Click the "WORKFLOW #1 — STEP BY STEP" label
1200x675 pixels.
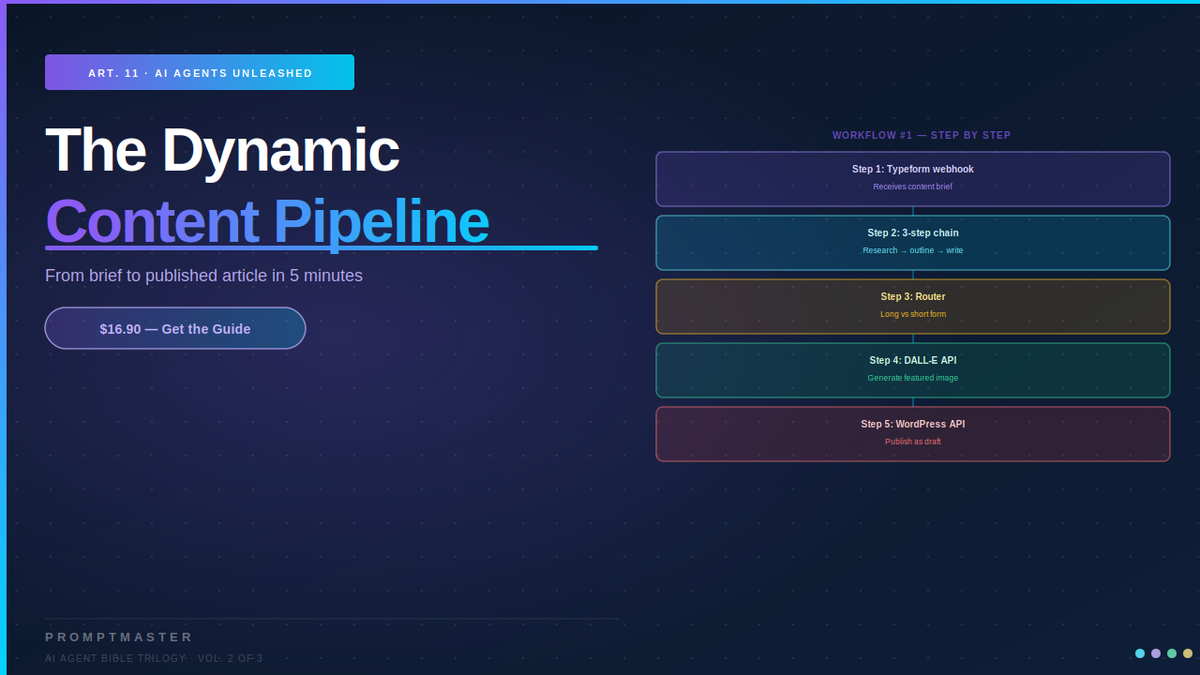pyautogui.click(x=921, y=135)
